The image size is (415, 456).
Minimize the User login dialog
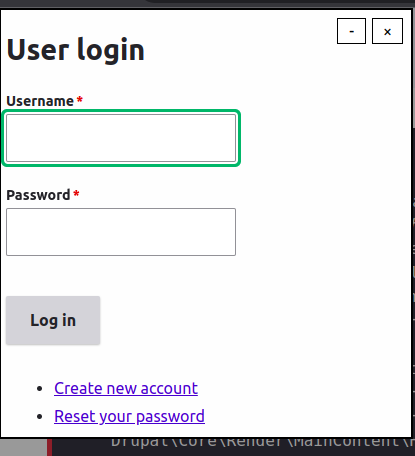351,31
